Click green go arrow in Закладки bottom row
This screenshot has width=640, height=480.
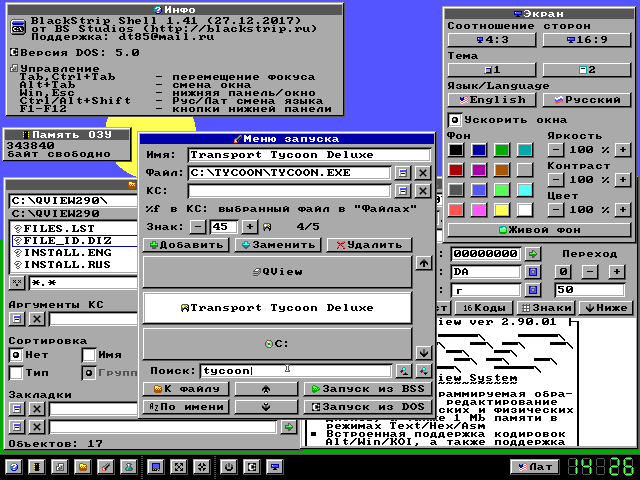click(289, 427)
